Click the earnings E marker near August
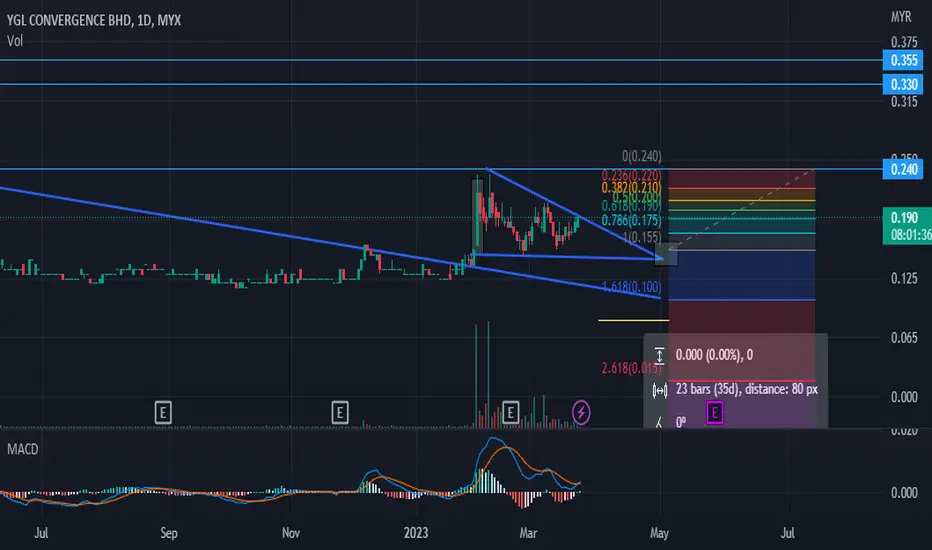 [163, 412]
